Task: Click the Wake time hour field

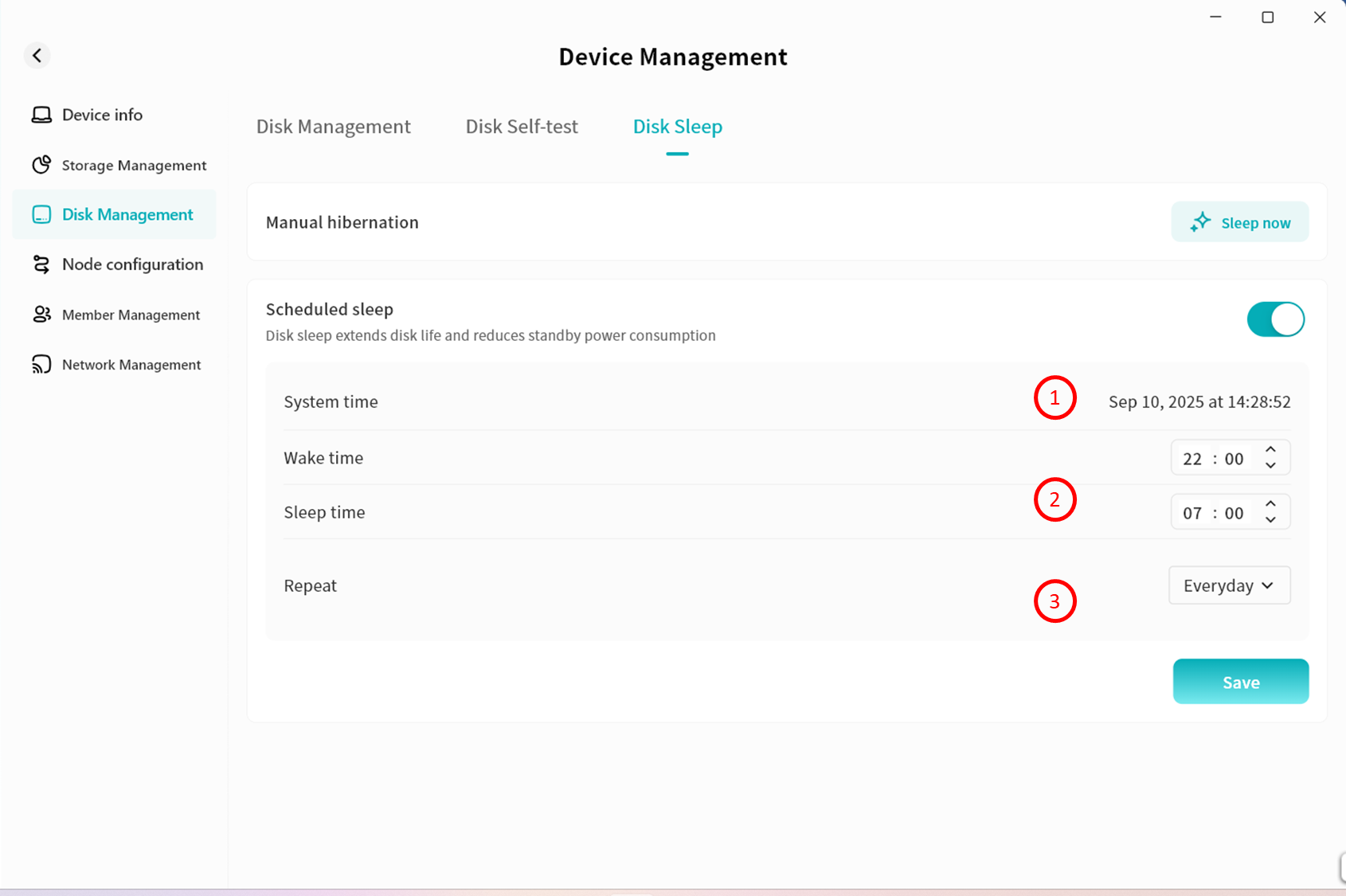Action: pyautogui.click(x=1191, y=459)
